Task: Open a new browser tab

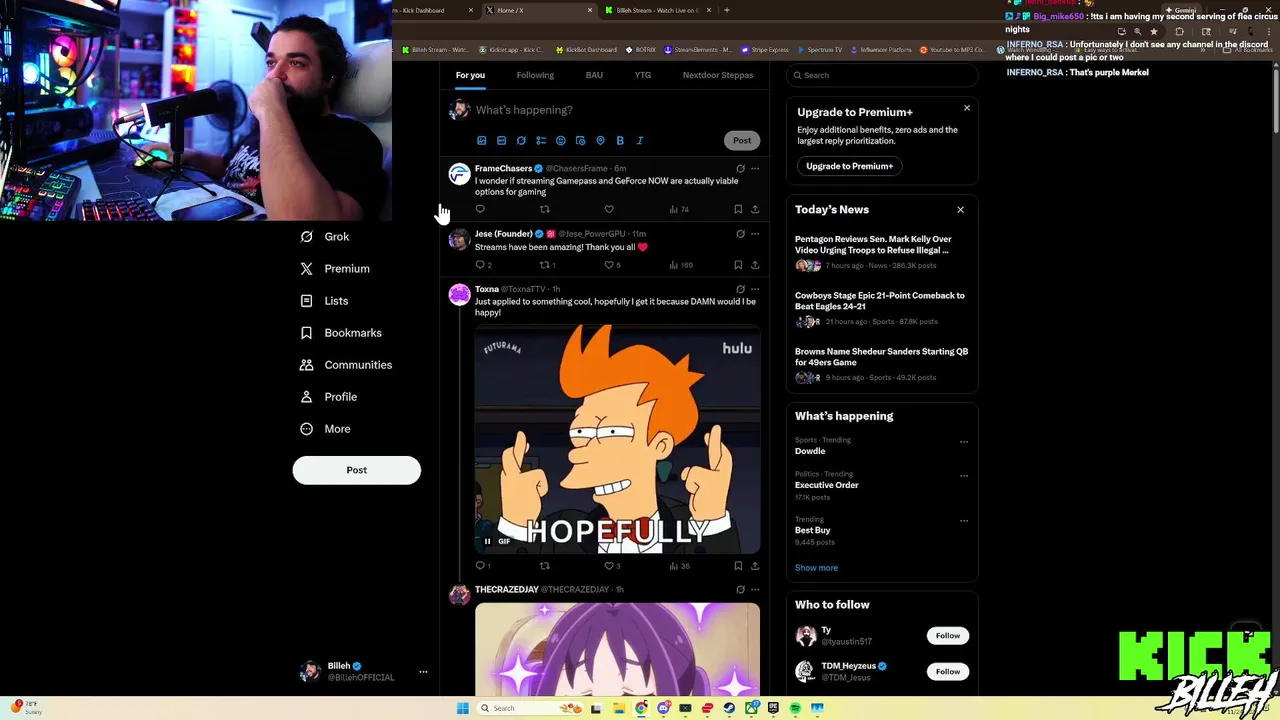Action: 727,10
